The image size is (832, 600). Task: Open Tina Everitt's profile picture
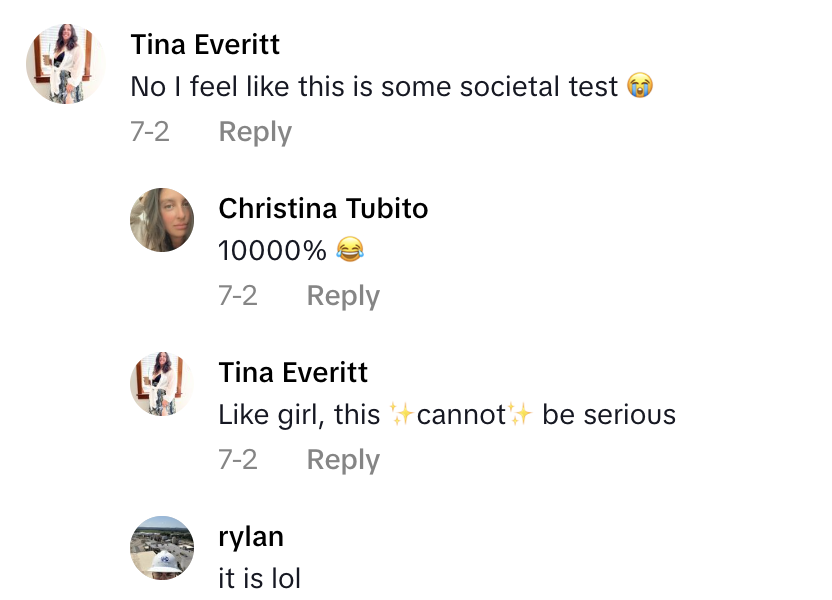(x=64, y=64)
